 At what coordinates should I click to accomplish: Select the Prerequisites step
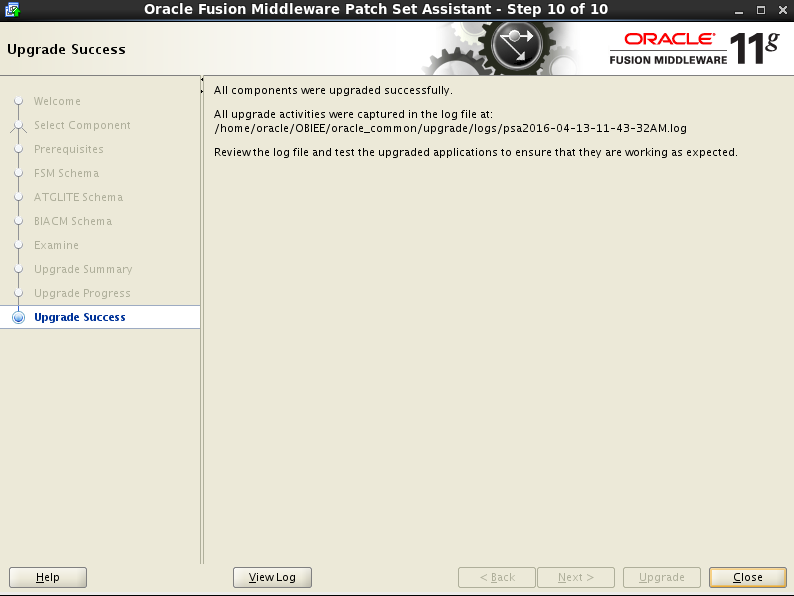(x=68, y=149)
